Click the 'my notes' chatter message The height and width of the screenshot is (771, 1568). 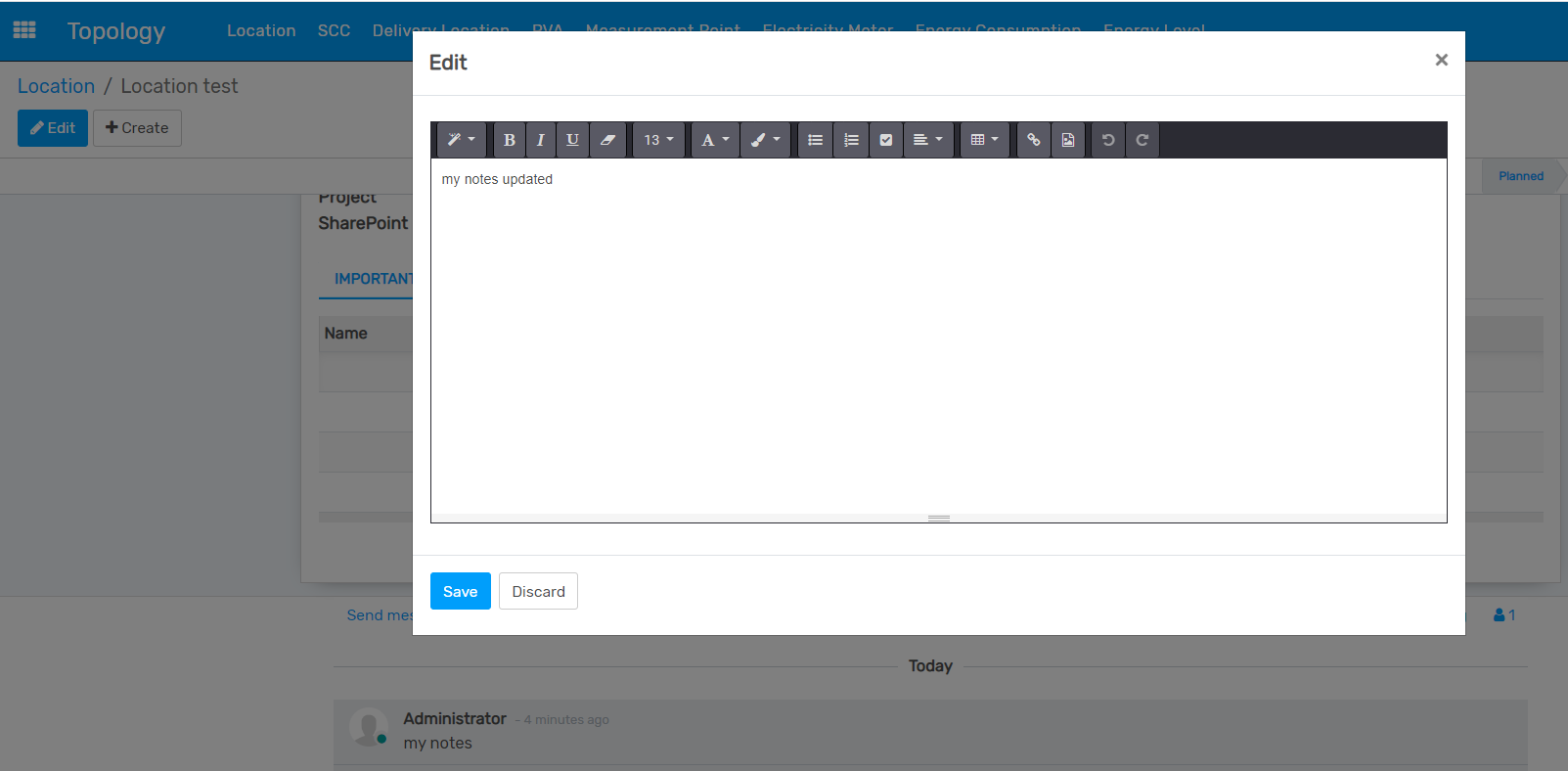tap(437, 744)
